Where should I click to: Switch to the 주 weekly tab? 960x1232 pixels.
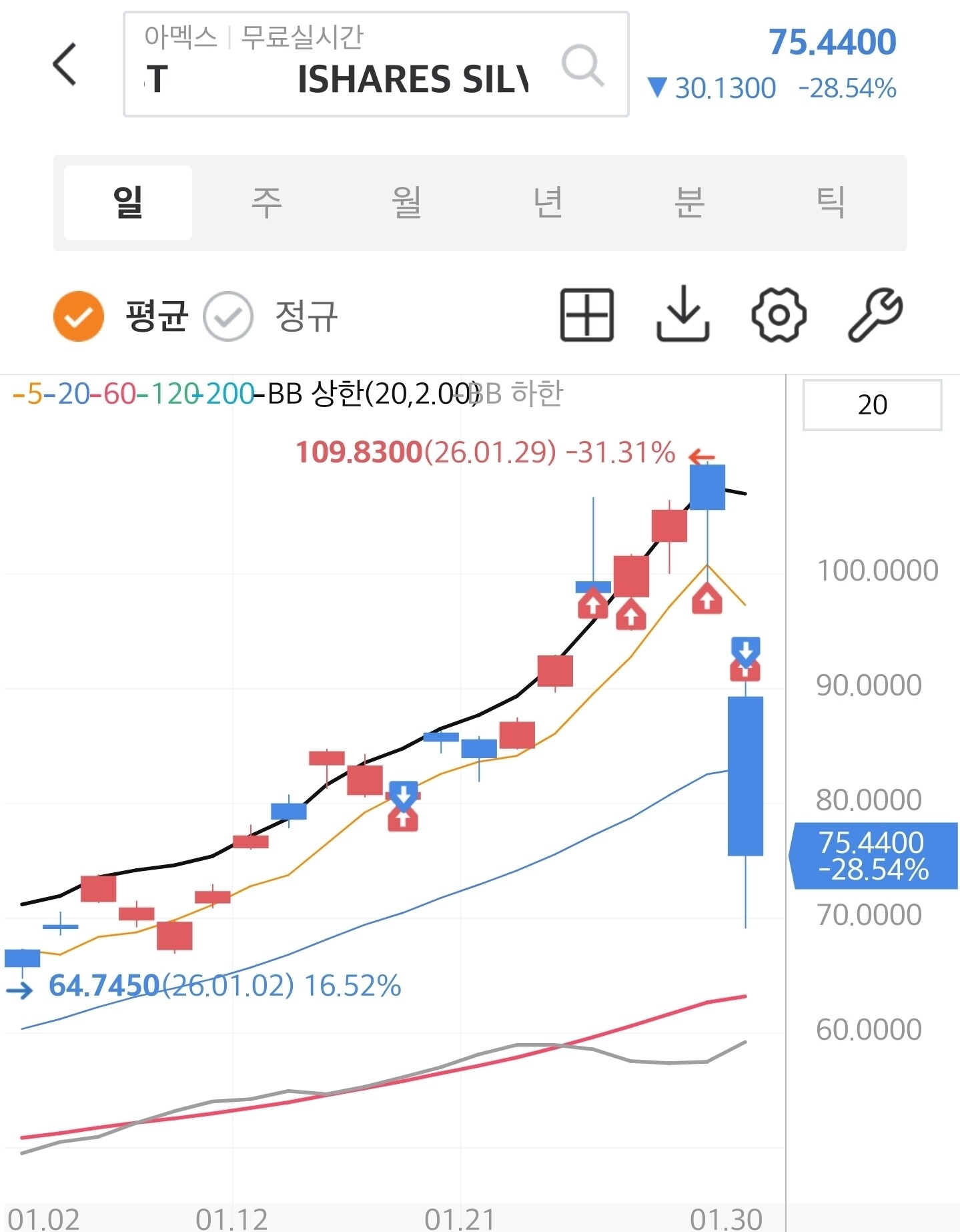coord(267,203)
